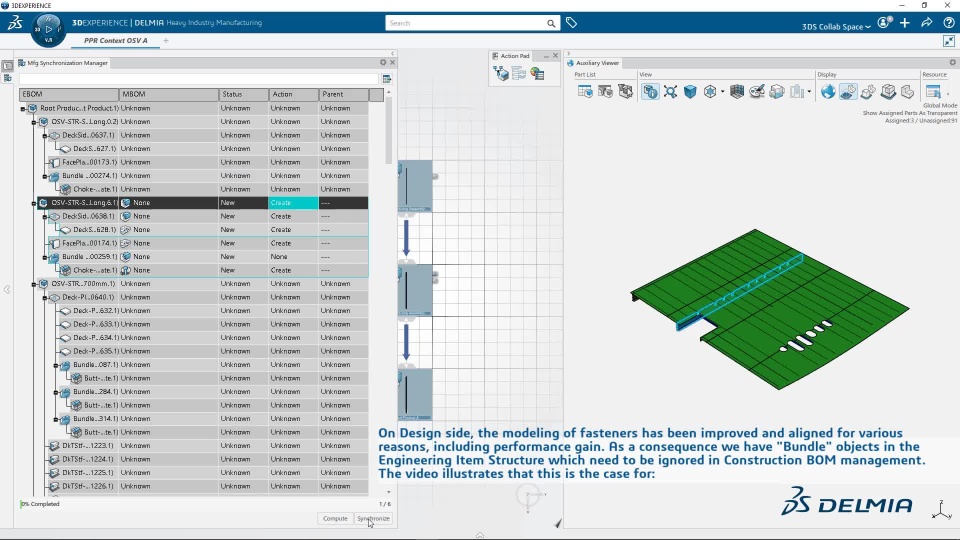Click the Compute button
The width and height of the screenshot is (960, 540).
point(335,519)
